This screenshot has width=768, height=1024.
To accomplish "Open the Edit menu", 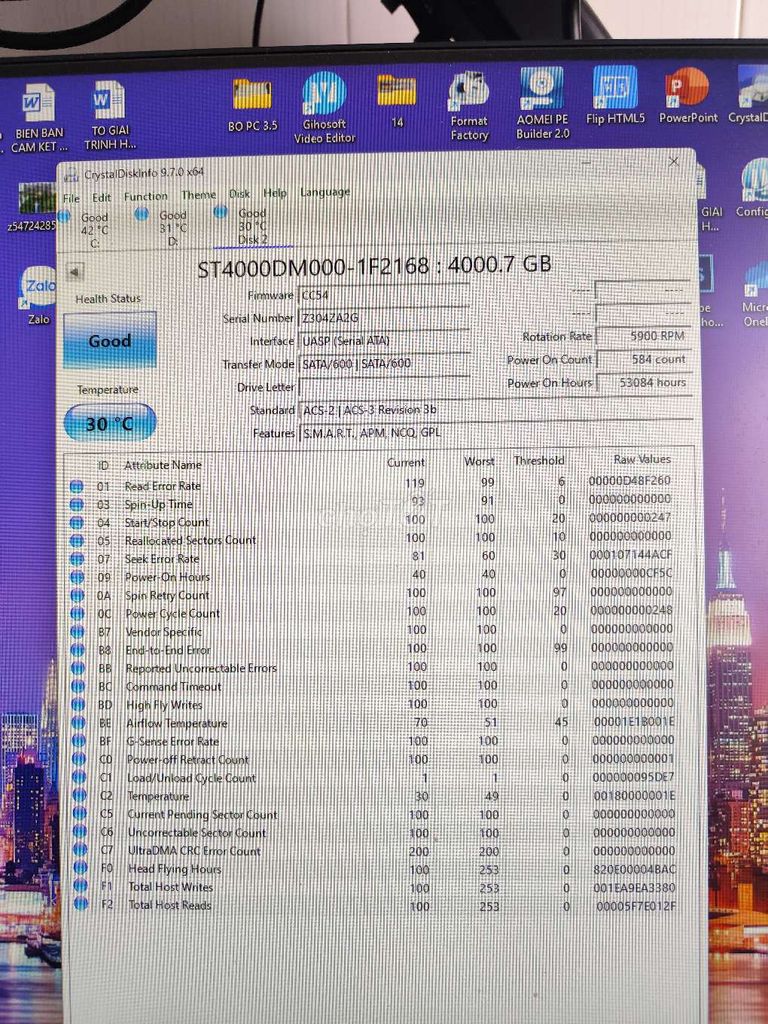I will 101,197.
